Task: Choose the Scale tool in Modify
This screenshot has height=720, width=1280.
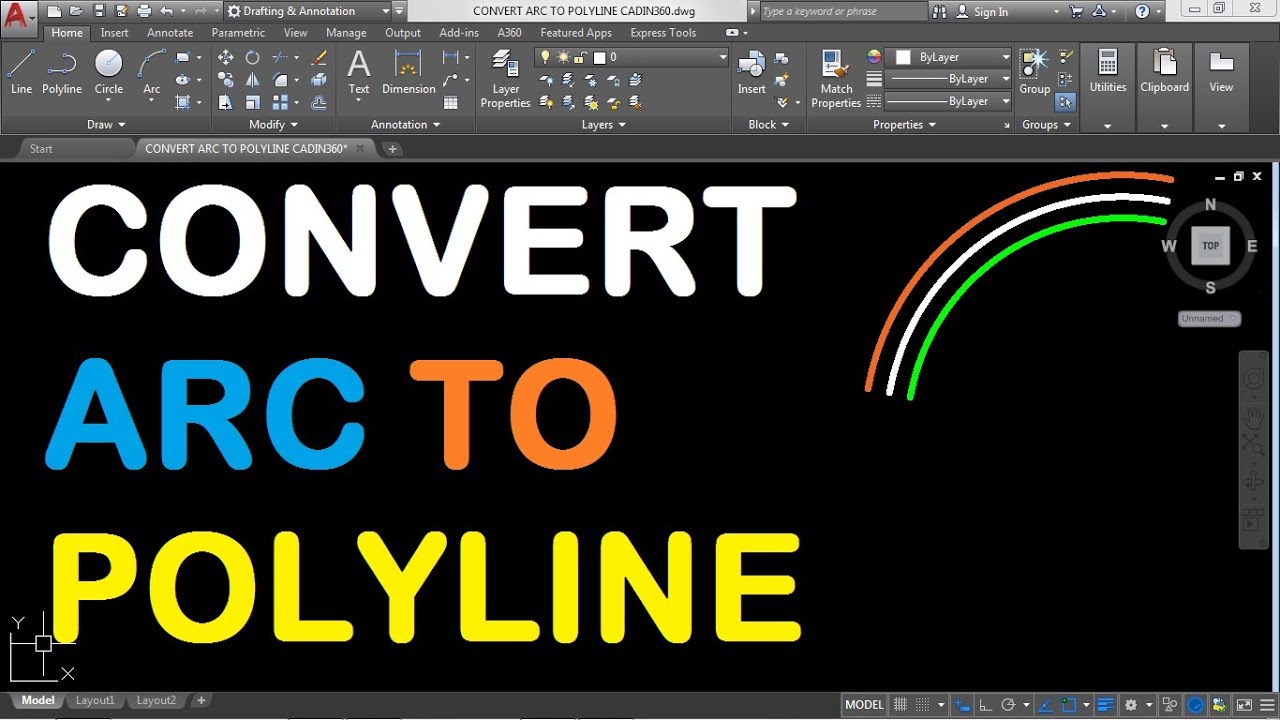Action: tap(253, 102)
